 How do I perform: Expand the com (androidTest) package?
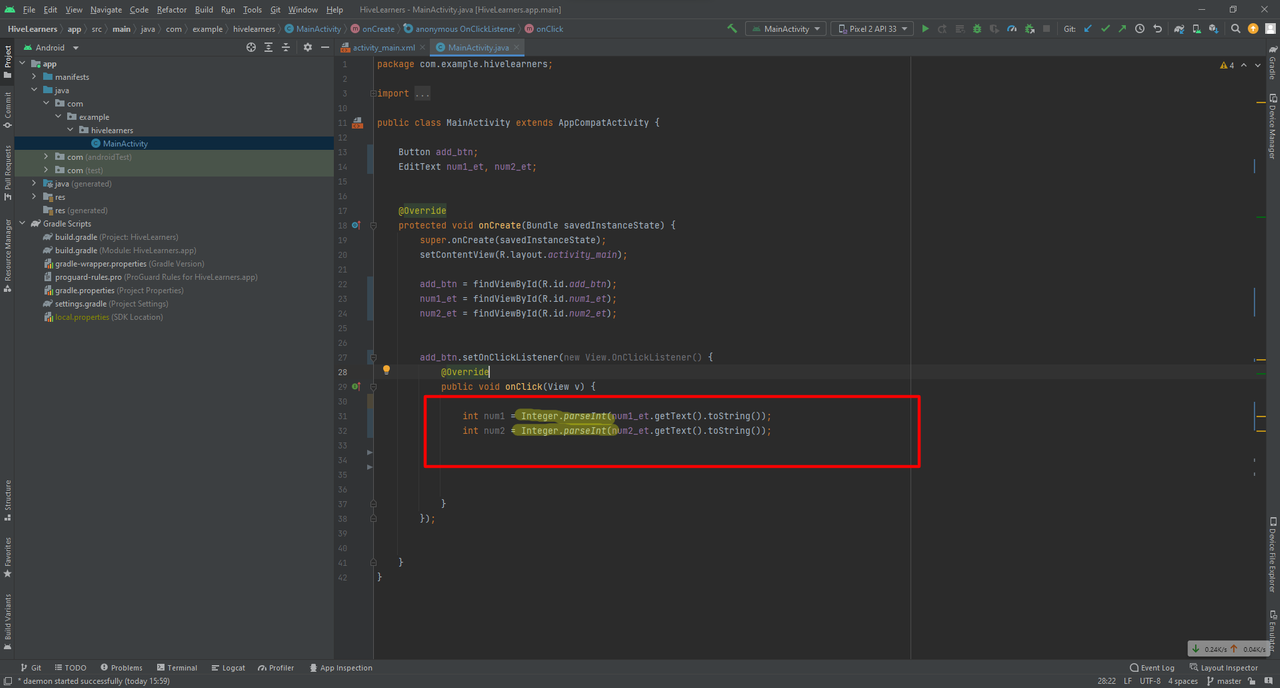tap(46, 157)
